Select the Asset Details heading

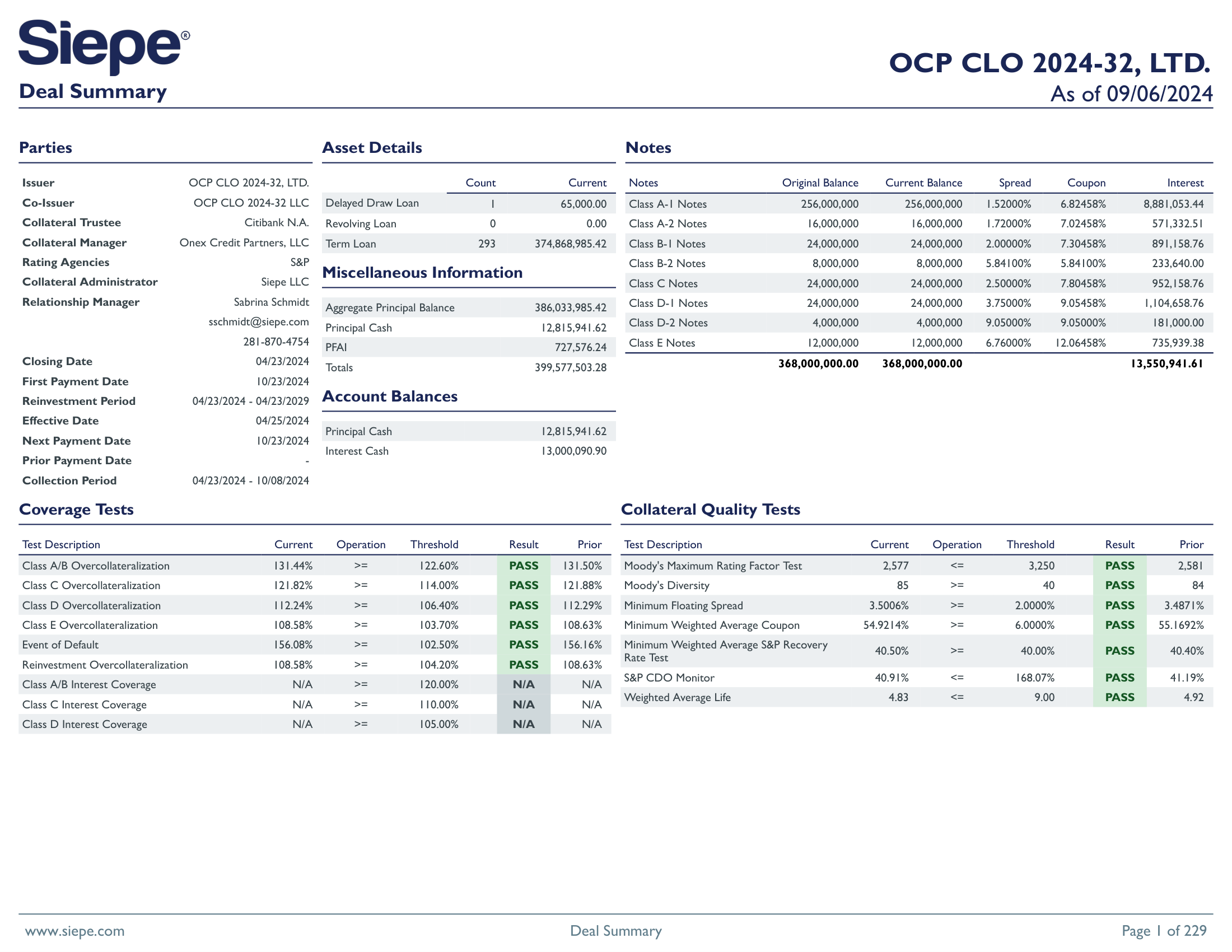pos(372,148)
